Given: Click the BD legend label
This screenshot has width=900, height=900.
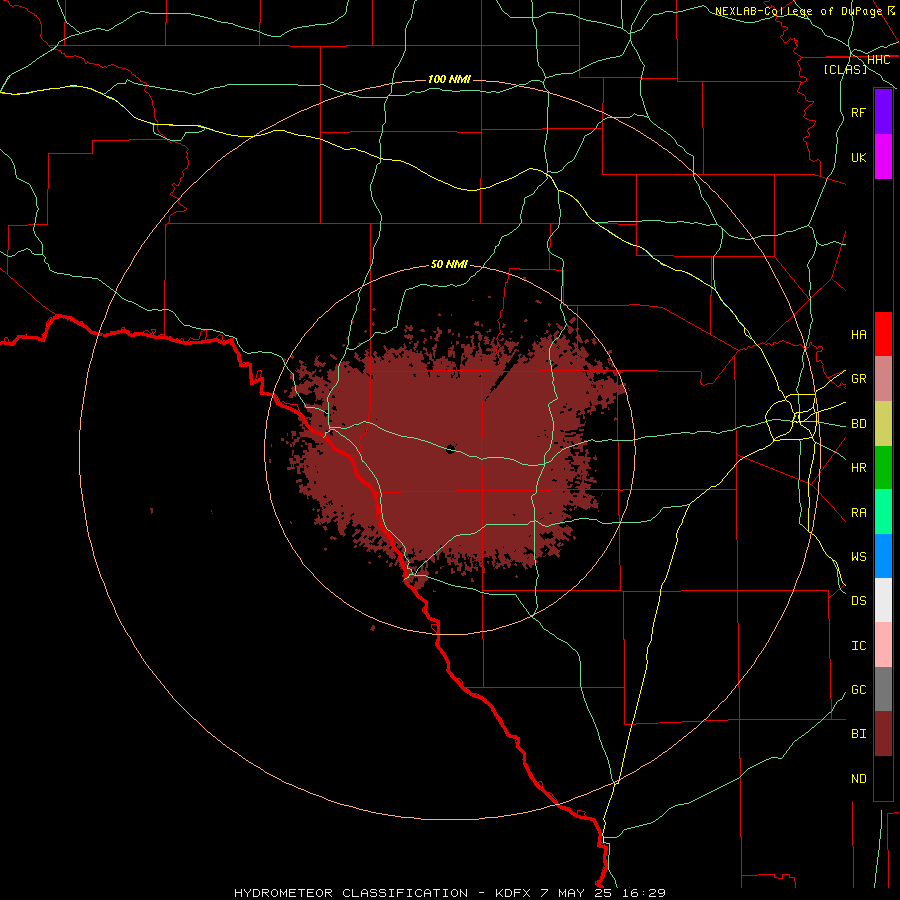Looking at the screenshot, I should [x=858, y=424].
